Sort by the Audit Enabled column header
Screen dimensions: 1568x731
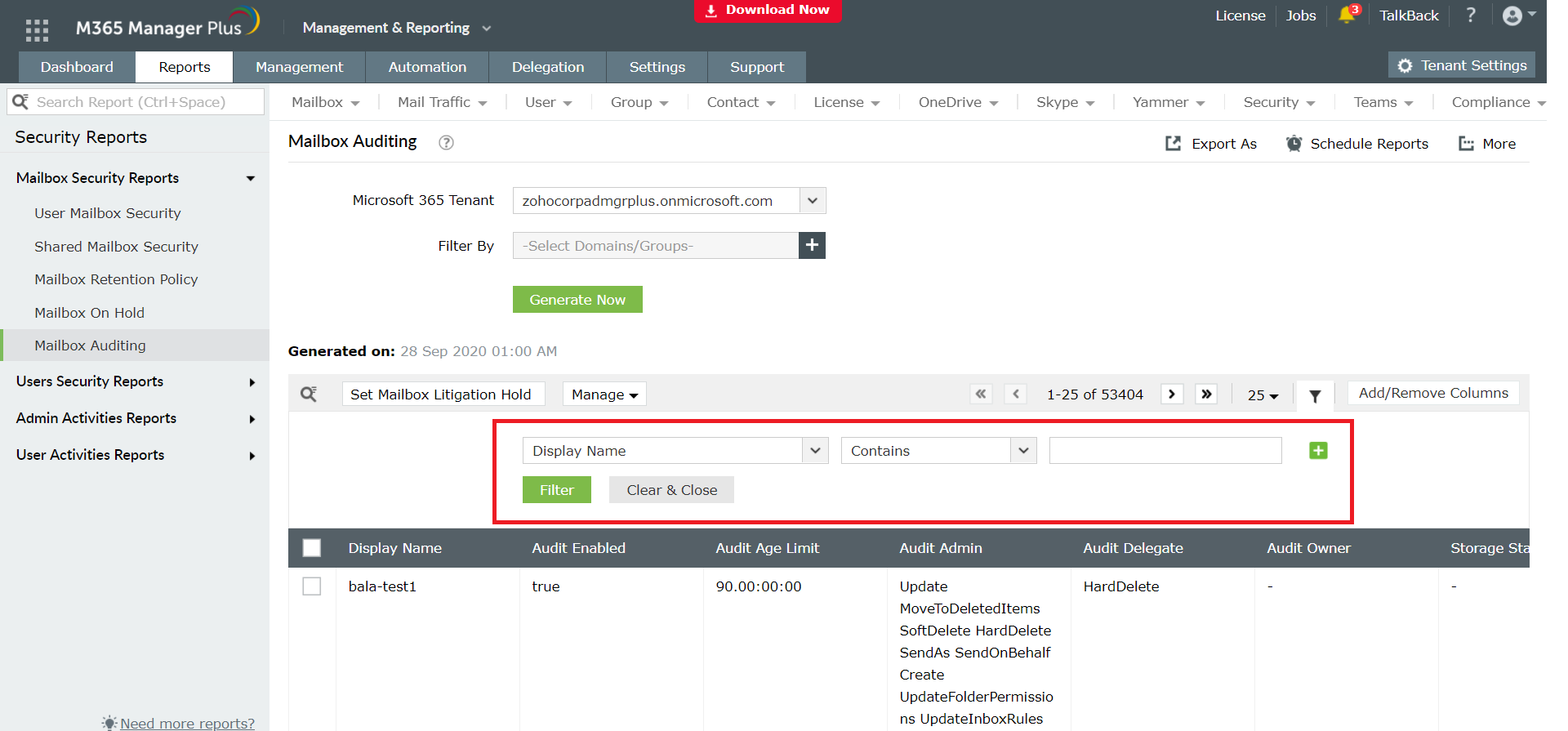[579, 548]
